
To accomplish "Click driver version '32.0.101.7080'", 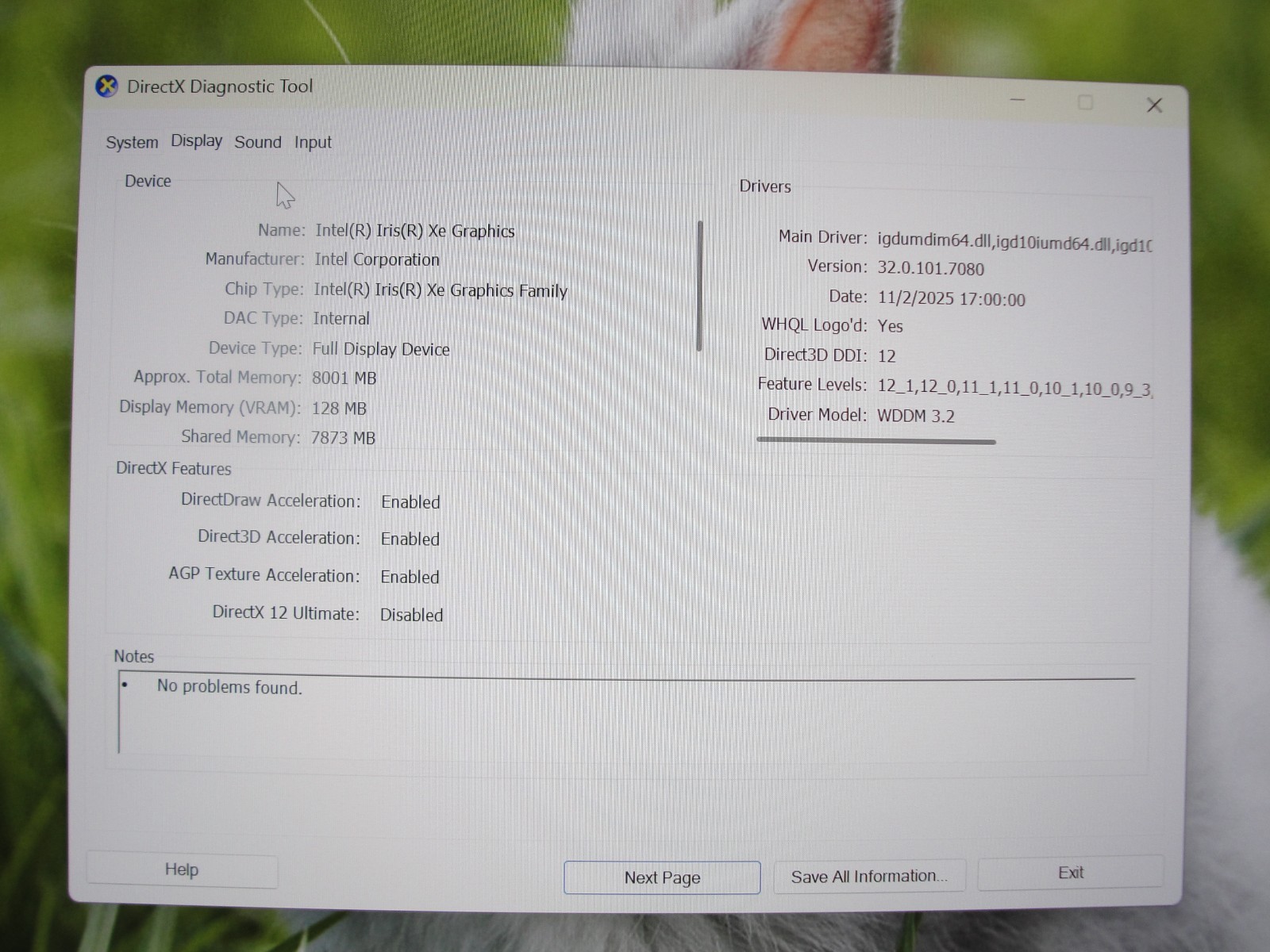I will pyautogui.click(x=930, y=268).
